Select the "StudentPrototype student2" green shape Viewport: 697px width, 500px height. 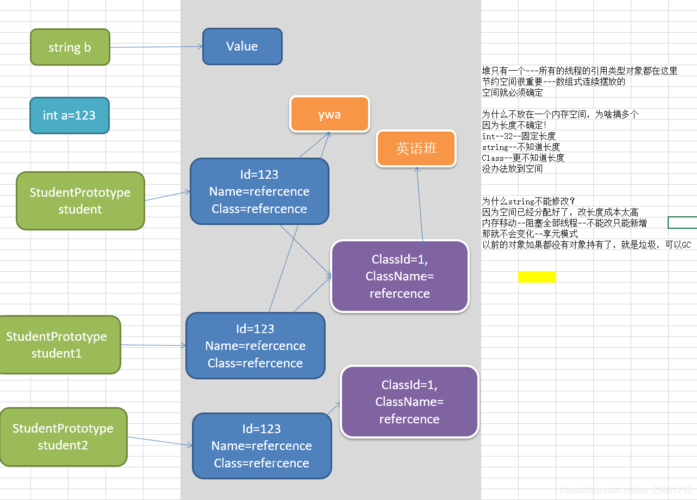pos(63,437)
